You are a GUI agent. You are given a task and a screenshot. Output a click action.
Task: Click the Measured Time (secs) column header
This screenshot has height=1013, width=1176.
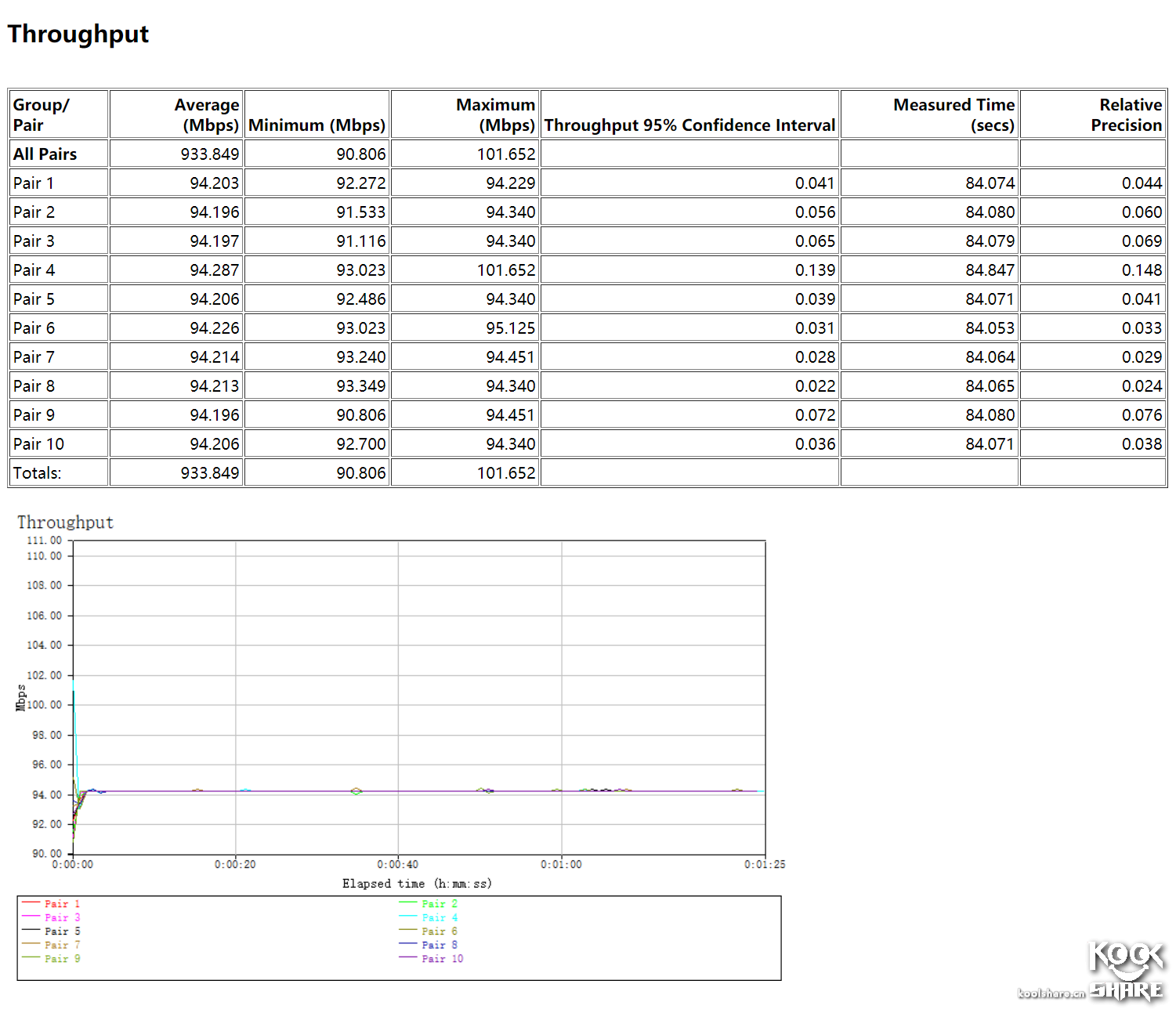953,115
